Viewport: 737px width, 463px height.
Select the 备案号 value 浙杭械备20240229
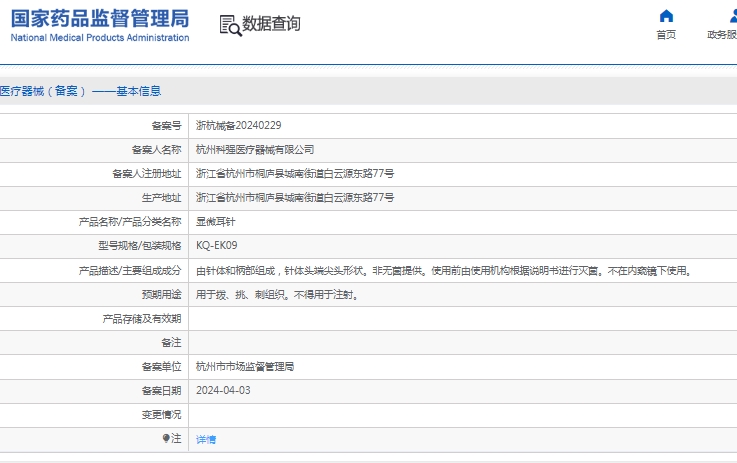[238, 126]
